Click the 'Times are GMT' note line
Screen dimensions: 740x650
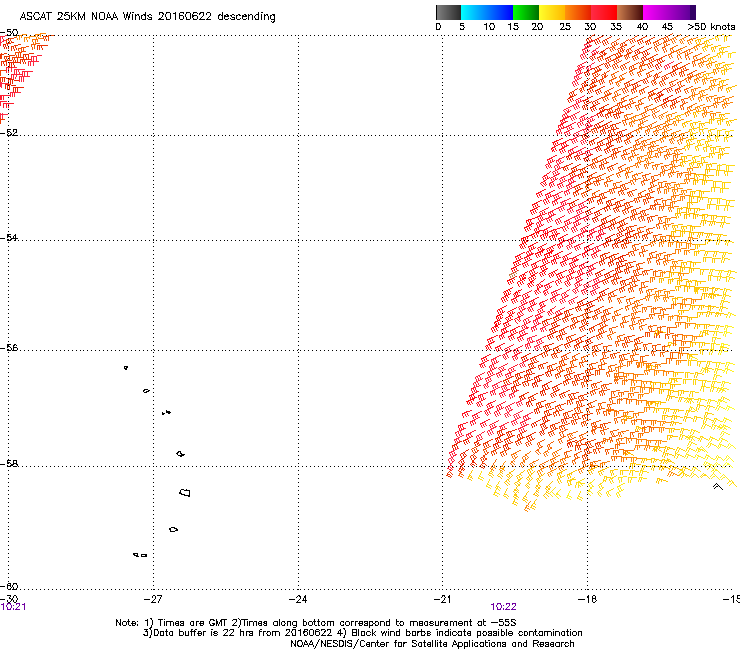[316, 623]
